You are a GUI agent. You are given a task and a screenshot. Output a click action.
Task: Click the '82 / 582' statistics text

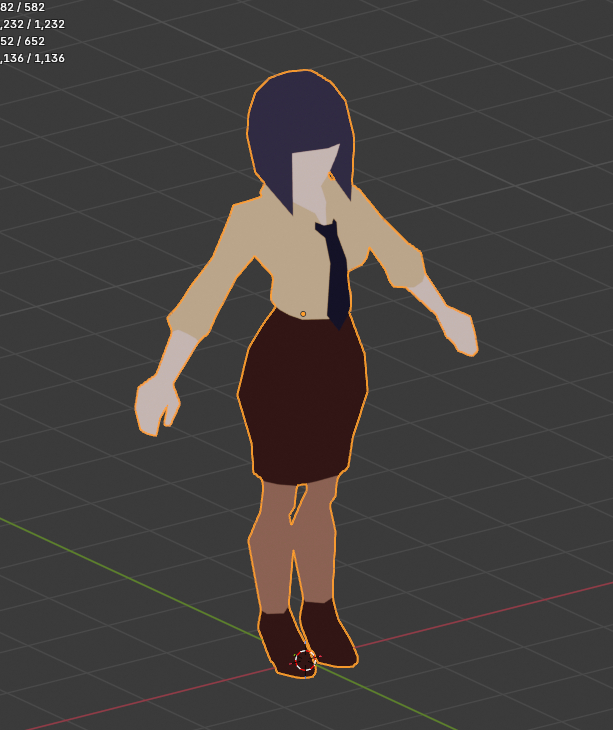23,7
